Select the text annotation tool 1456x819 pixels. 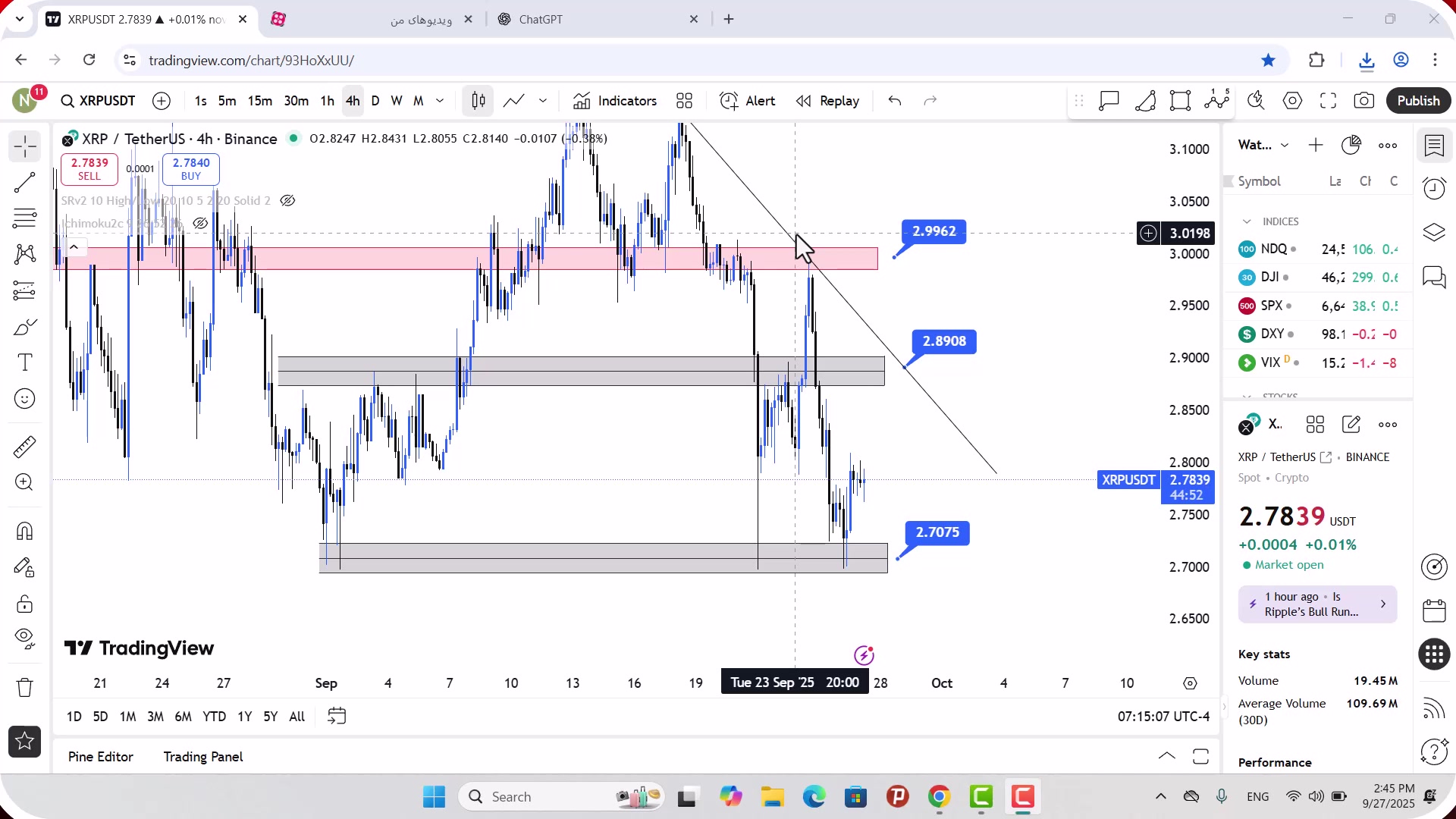point(25,362)
